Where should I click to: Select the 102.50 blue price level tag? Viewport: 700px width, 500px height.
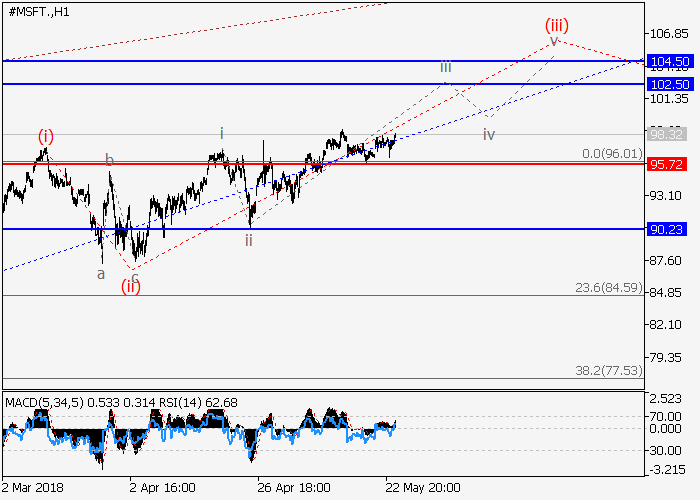pyautogui.click(x=667, y=84)
